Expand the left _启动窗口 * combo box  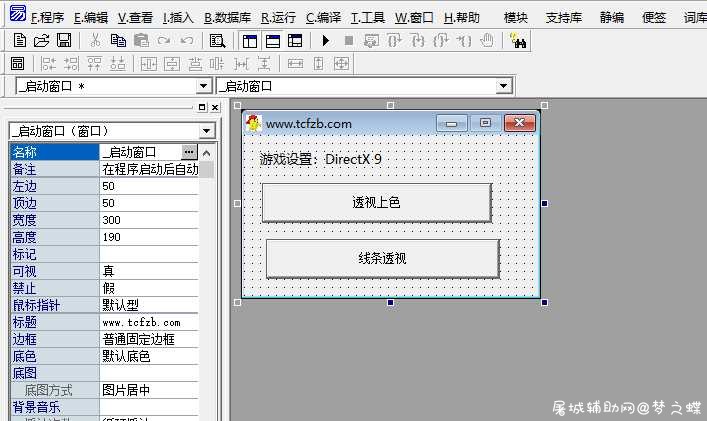[203, 86]
